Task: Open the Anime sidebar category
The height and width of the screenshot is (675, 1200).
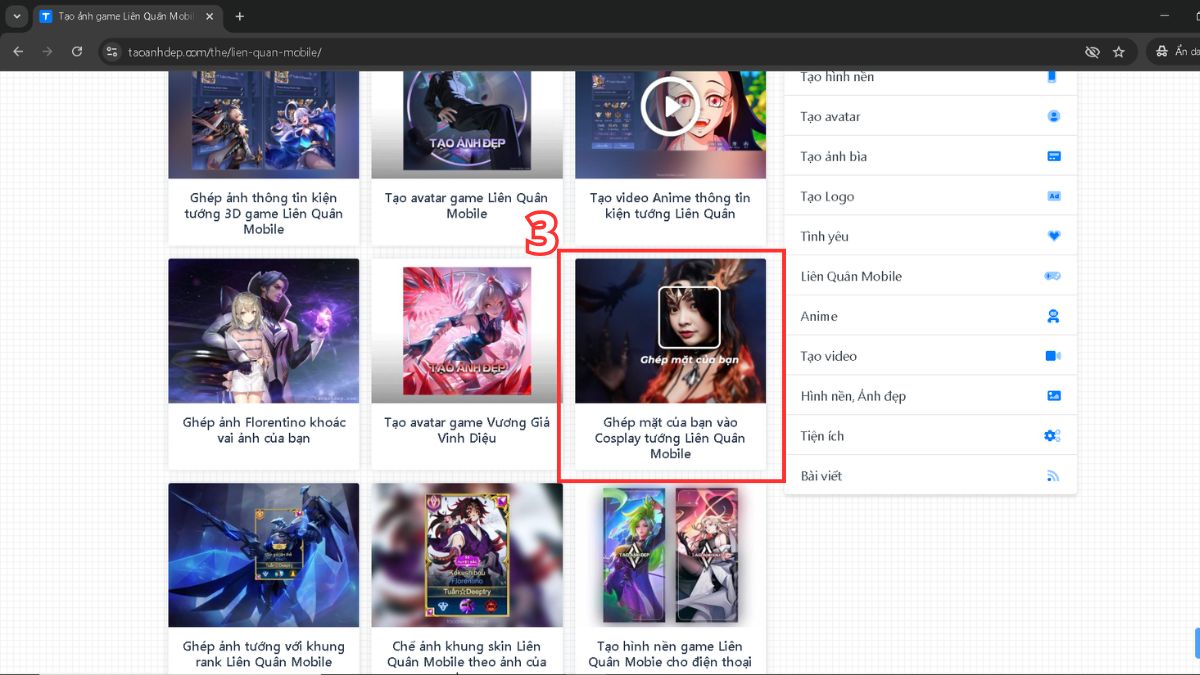Action: pyautogui.click(x=931, y=316)
